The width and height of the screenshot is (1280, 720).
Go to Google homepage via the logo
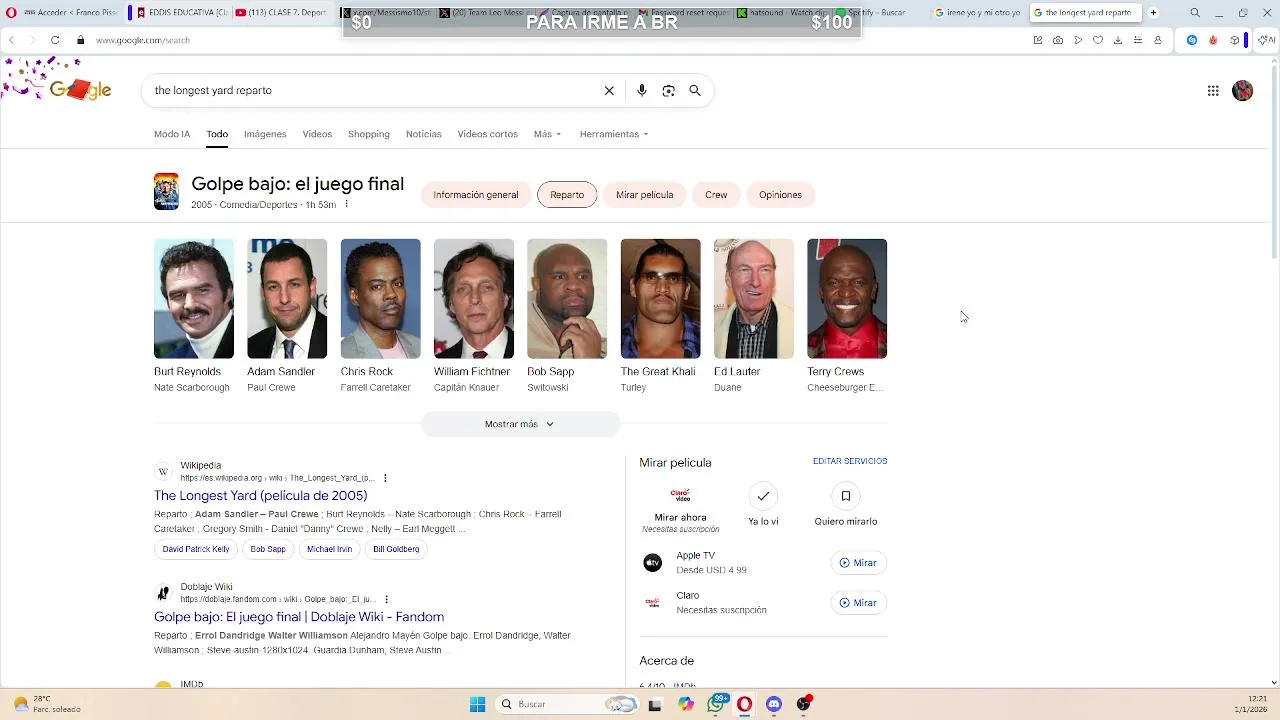pos(80,90)
